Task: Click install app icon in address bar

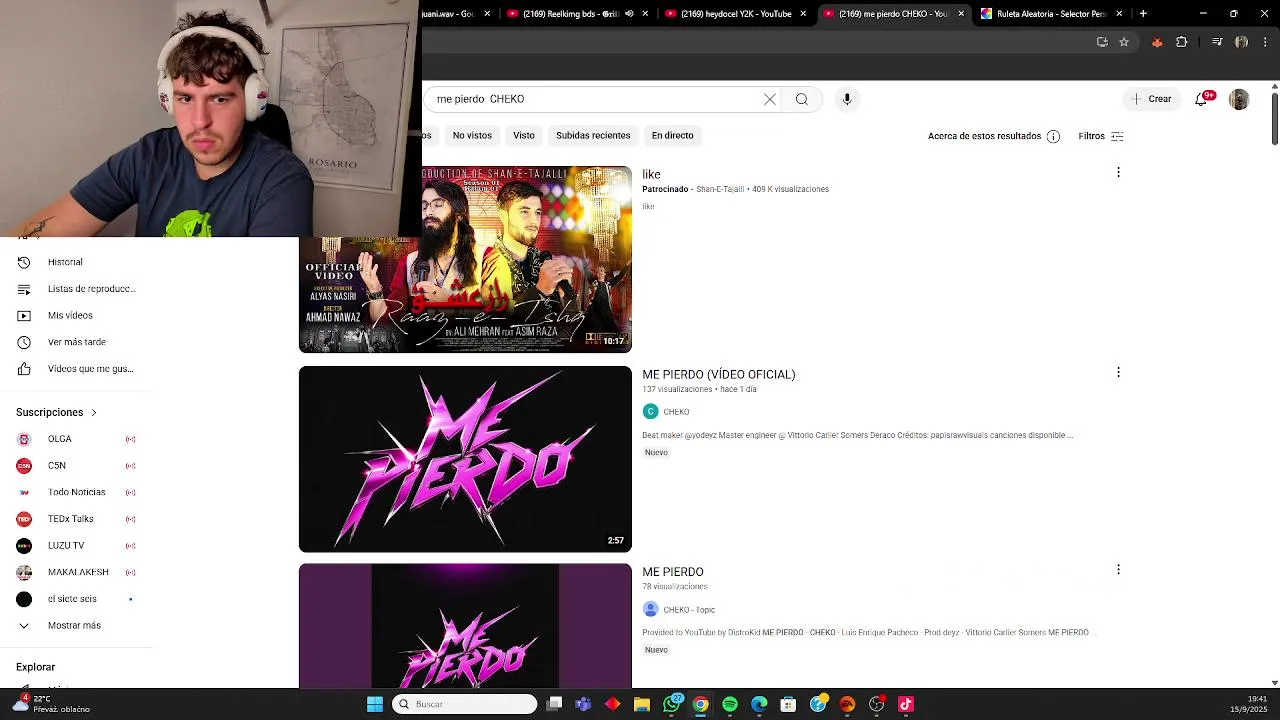Action: pos(1102,42)
